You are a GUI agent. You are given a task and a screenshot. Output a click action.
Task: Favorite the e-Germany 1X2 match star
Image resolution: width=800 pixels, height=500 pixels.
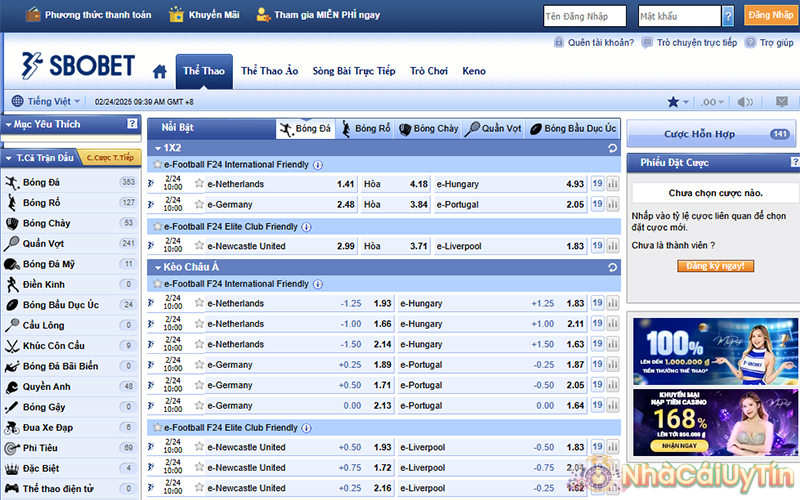pos(199,204)
